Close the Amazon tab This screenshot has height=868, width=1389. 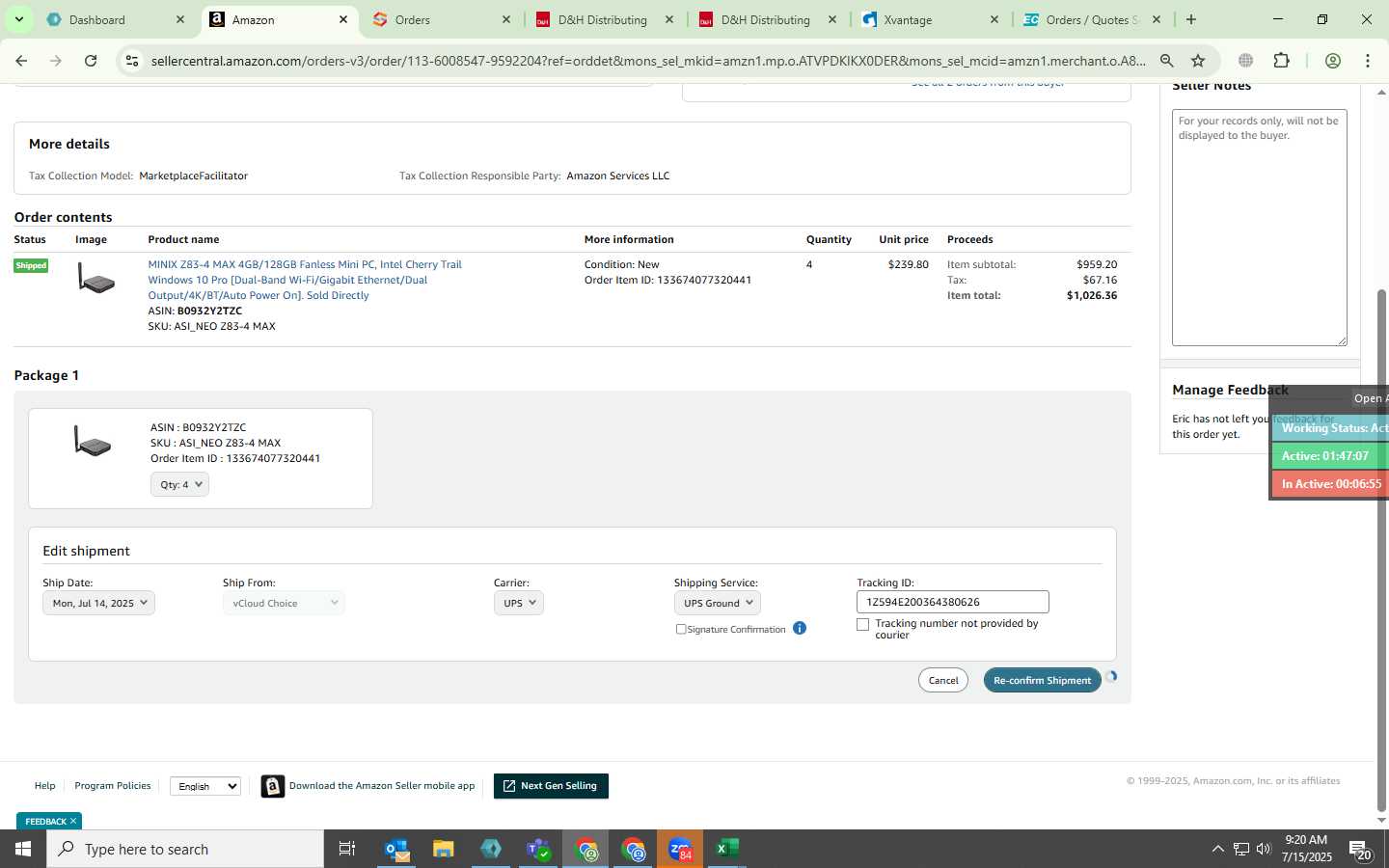[343, 19]
